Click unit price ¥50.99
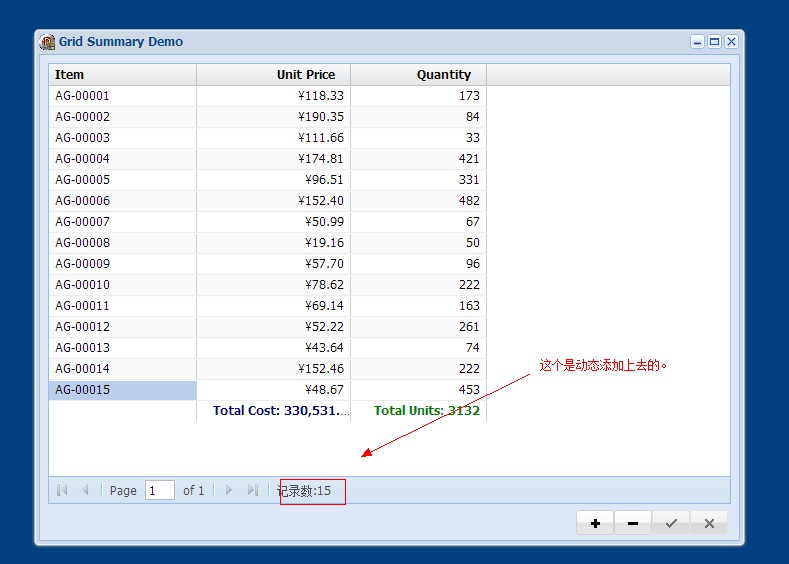Viewport: 789px width, 564px height. [273, 222]
